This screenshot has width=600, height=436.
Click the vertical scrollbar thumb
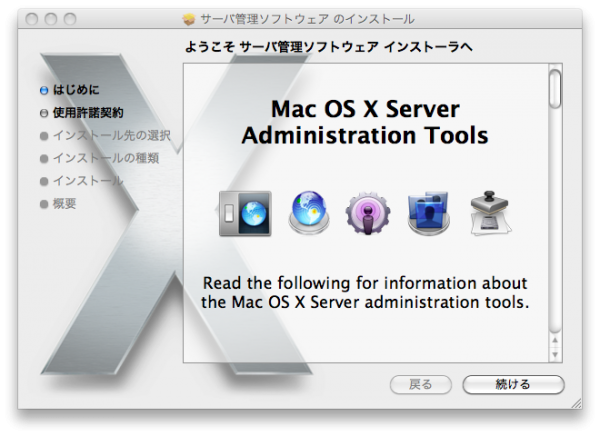point(555,89)
